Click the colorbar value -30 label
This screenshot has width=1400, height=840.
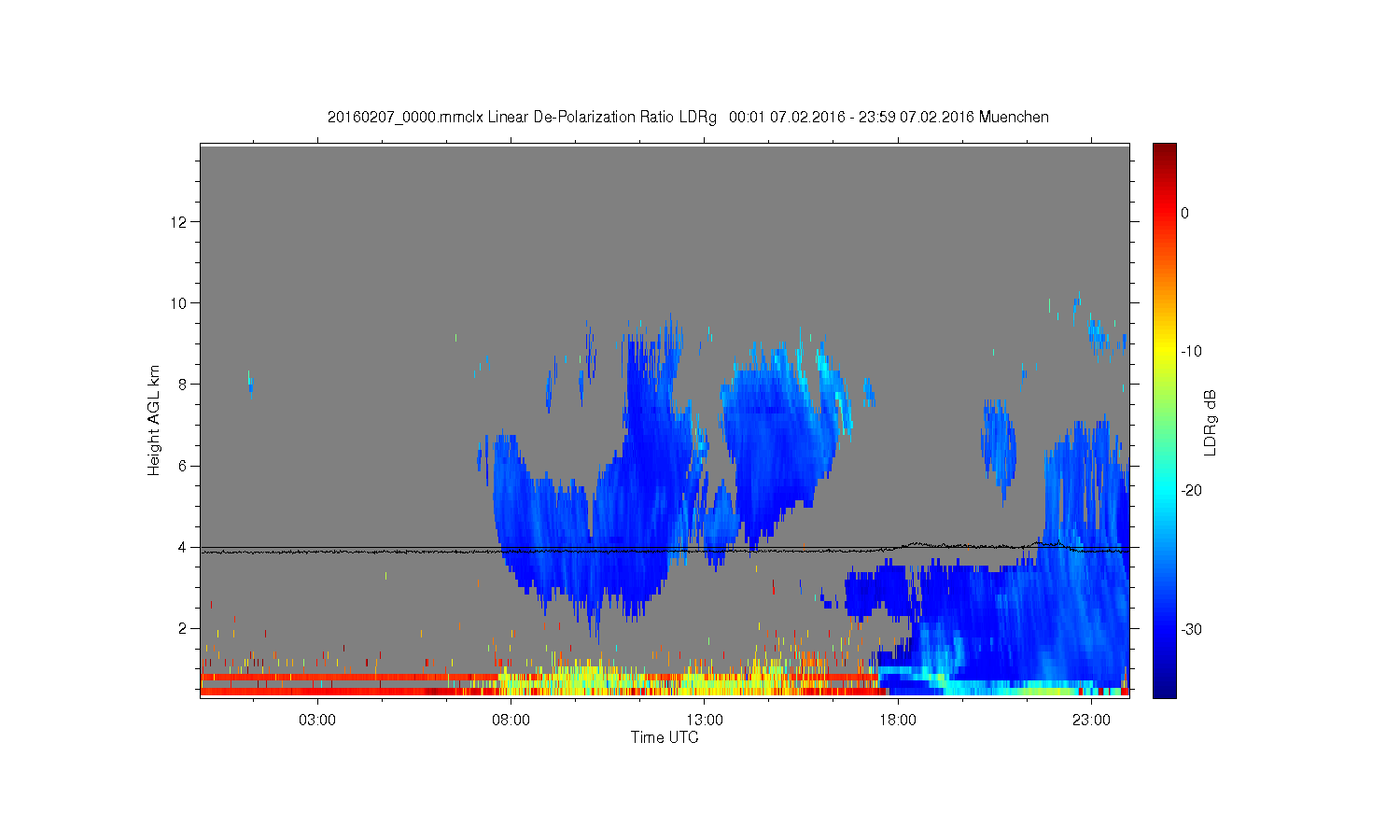[x=1191, y=630]
